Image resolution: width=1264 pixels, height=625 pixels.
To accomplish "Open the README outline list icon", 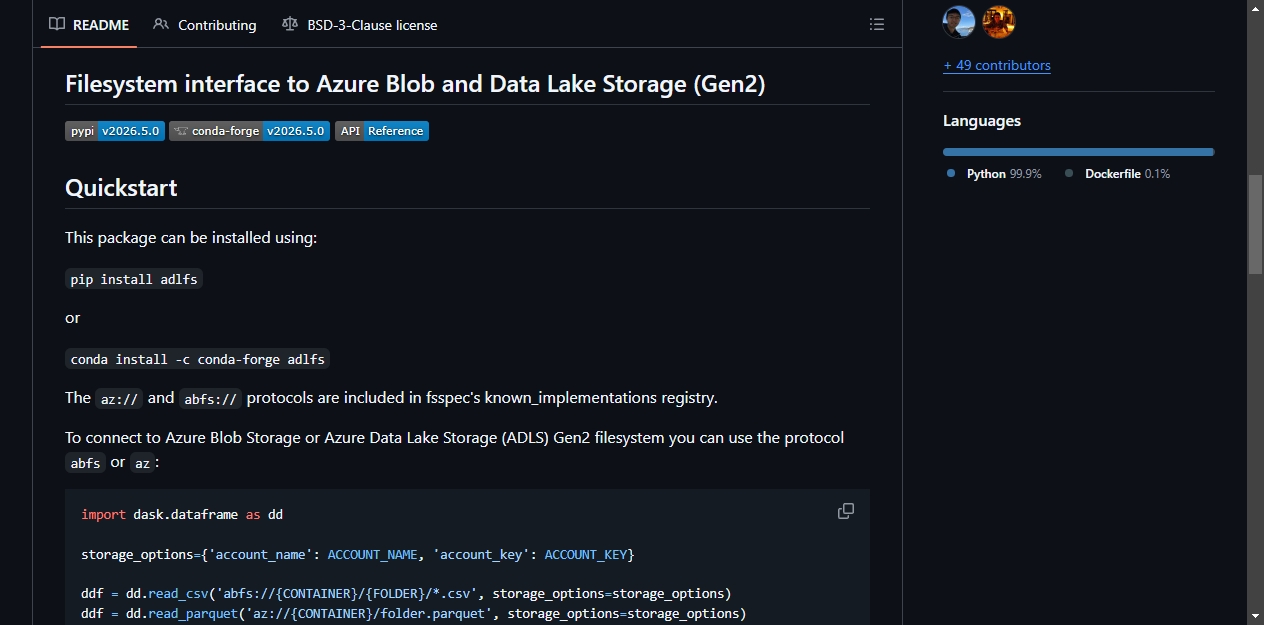I will click(x=877, y=25).
